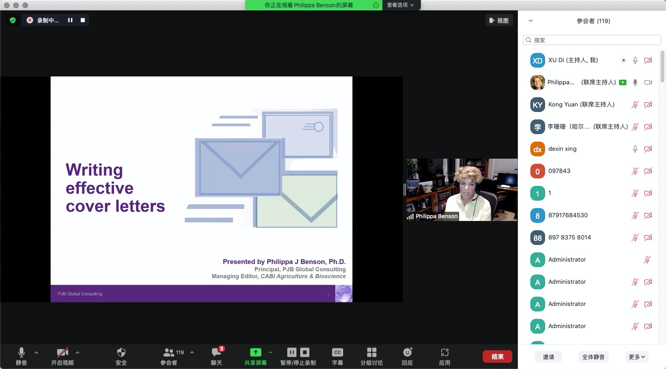The height and width of the screenshot is (369, 666).
Task: Open the closed captions CC icon
Action: click(x=337, y=352)
